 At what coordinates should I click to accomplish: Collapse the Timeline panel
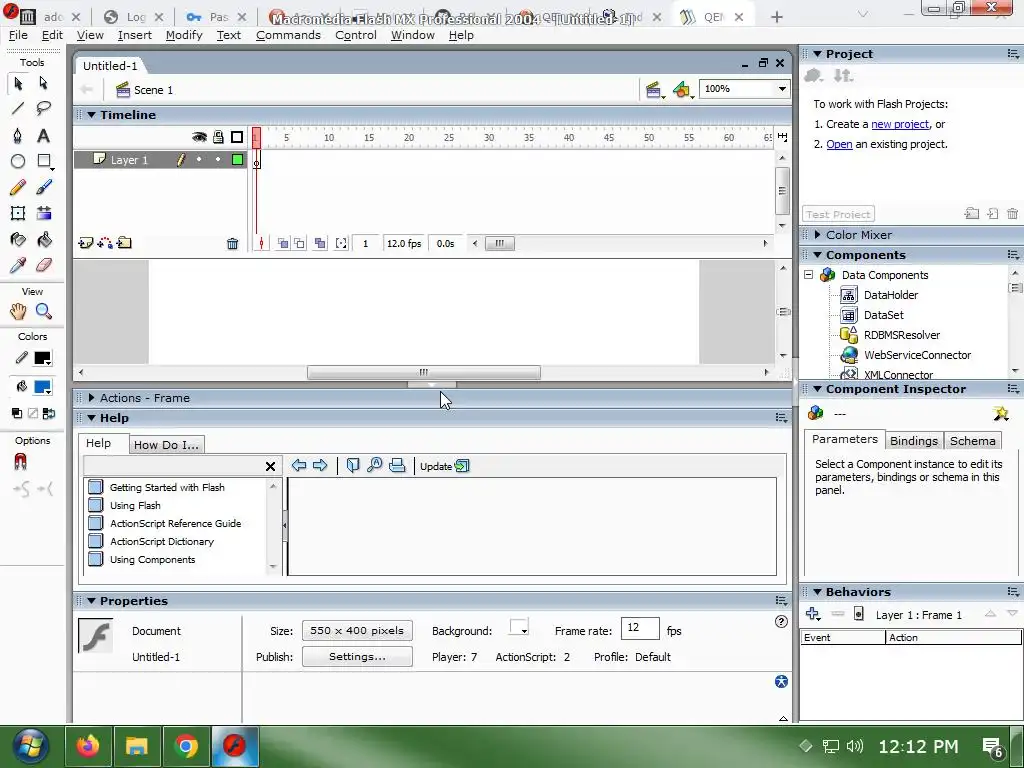click(91, 115)
